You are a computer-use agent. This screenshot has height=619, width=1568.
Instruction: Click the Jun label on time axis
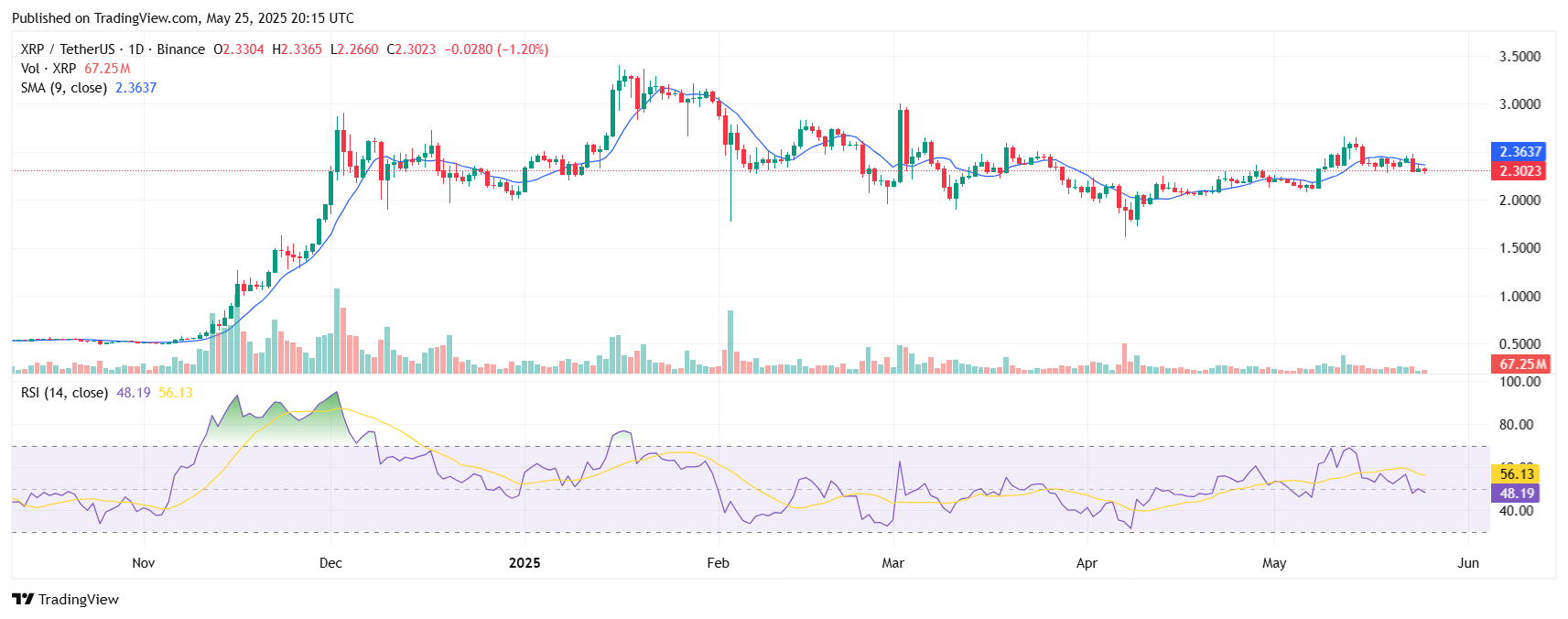point(1468,563)
